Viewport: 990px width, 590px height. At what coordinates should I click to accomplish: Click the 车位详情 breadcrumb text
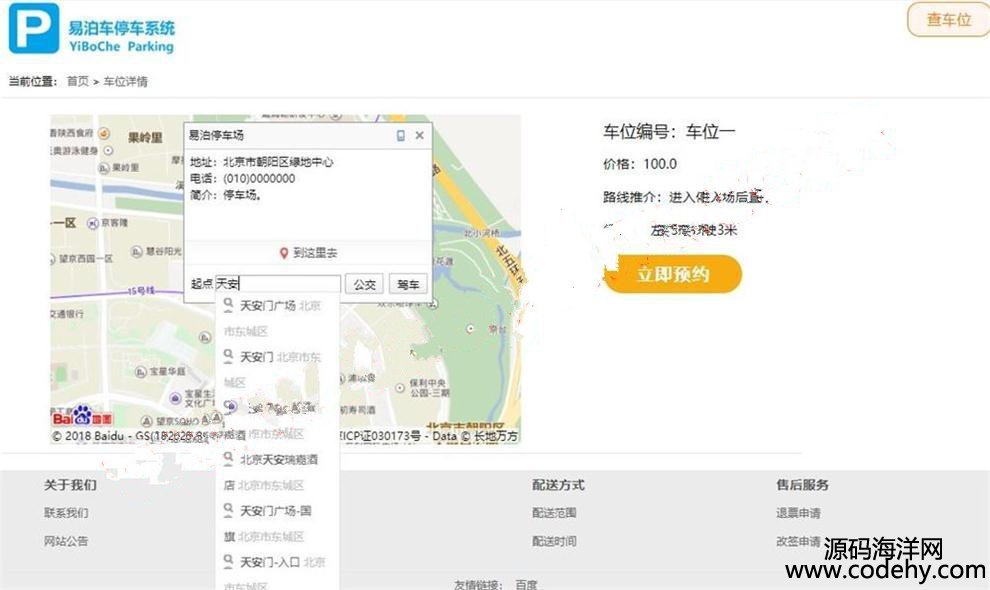[125, 81]
